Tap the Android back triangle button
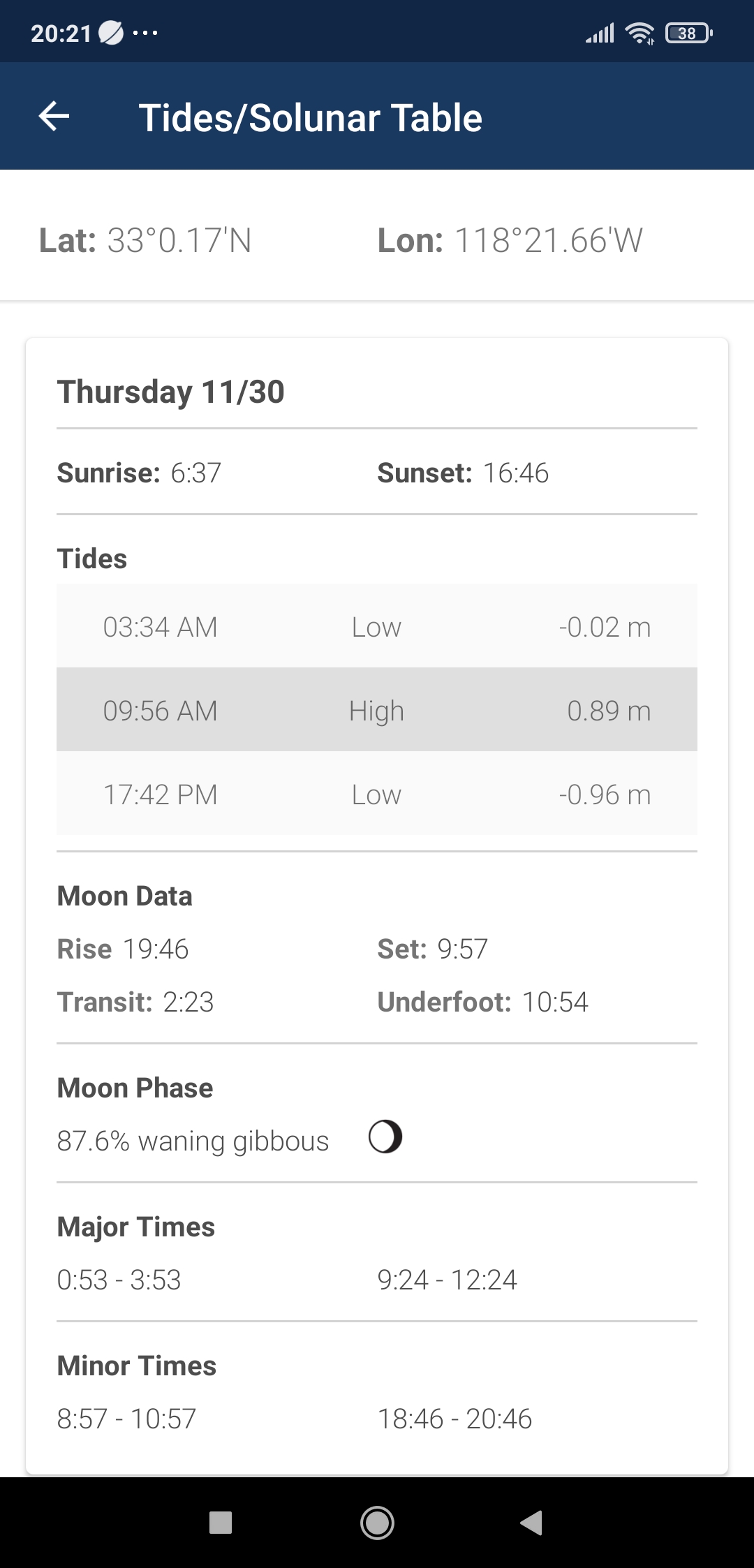 click(x=532, y=1523)
